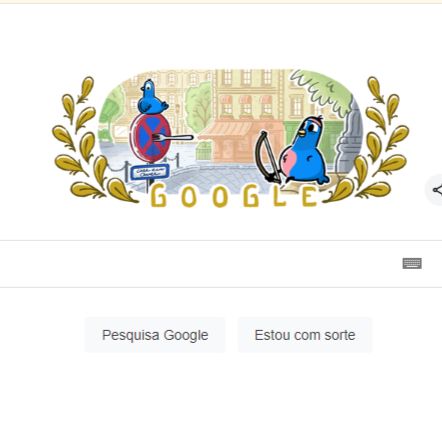The image size is (442, 442).
Task: Click the red and blue no-parking sign
Action: coord(150,138)
